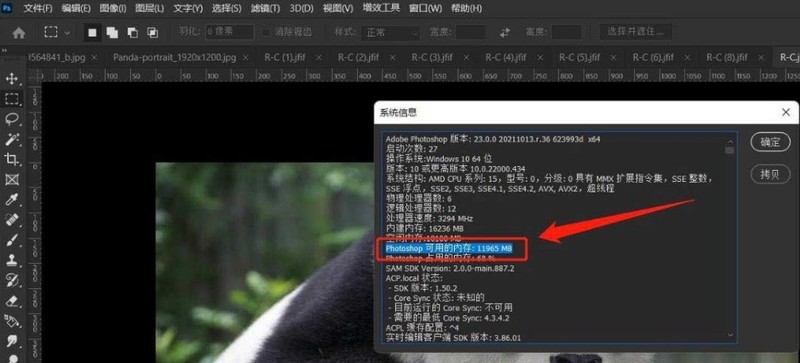This screenshot has height=363, width=800.
Task: Select the Smudge tool
Action: point(12,341)
